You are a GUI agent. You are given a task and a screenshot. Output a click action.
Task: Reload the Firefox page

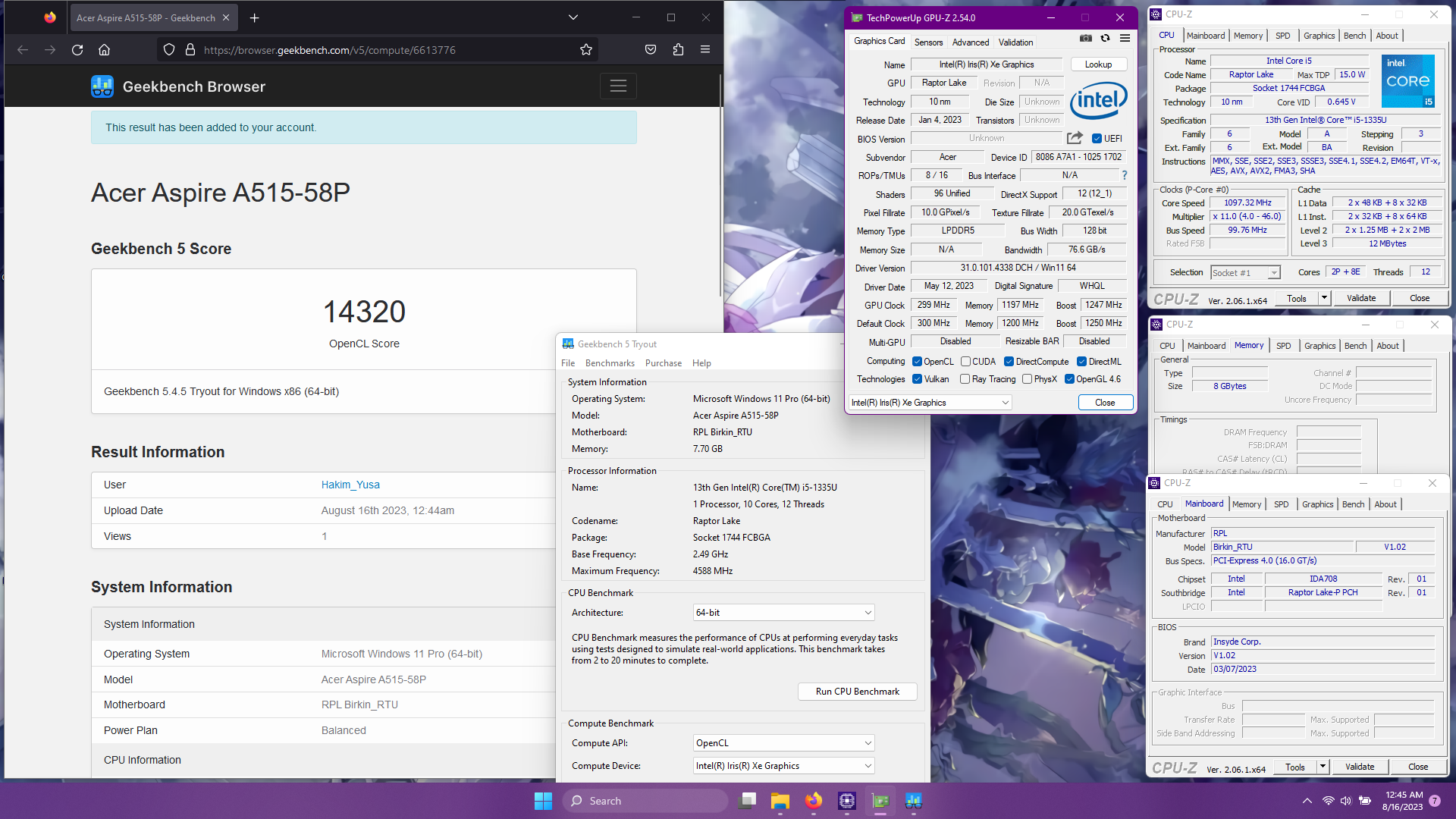point(77,50)
